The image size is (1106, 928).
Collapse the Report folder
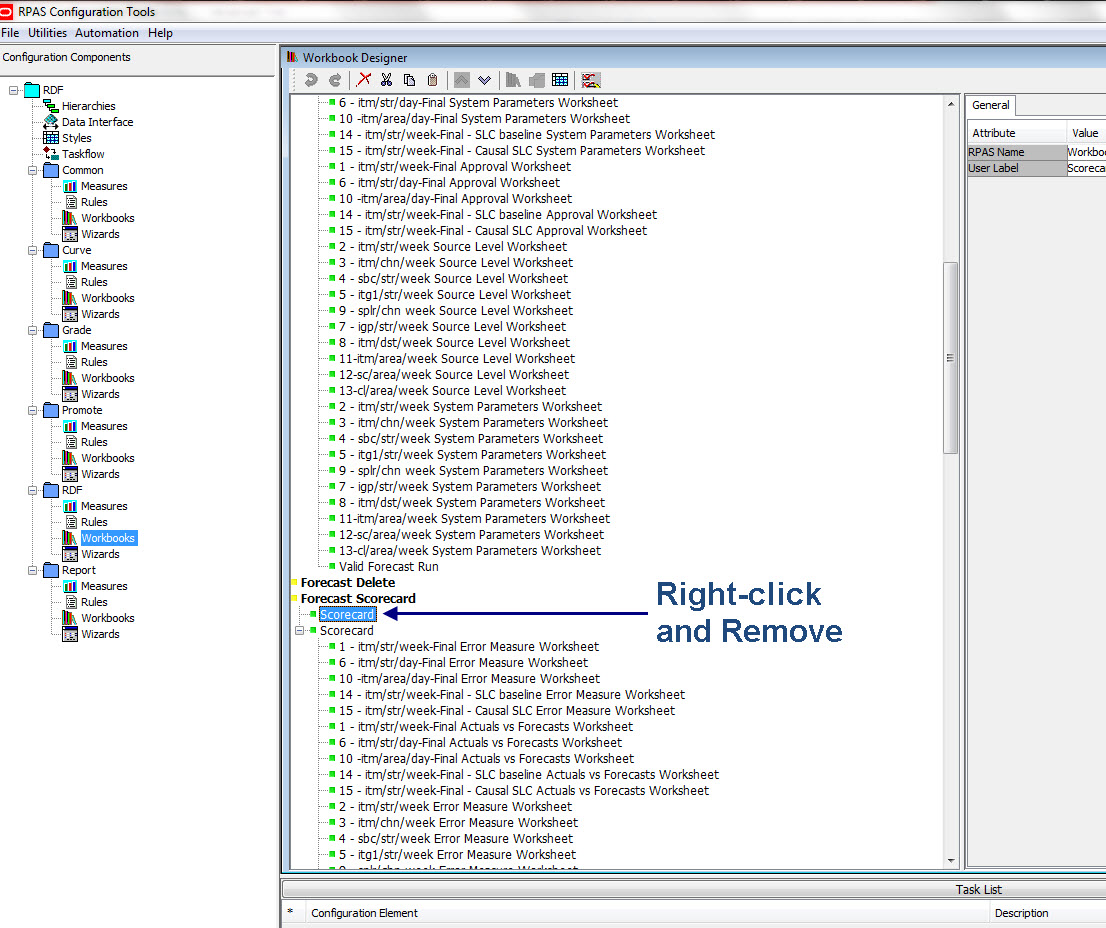pos(32,570)
